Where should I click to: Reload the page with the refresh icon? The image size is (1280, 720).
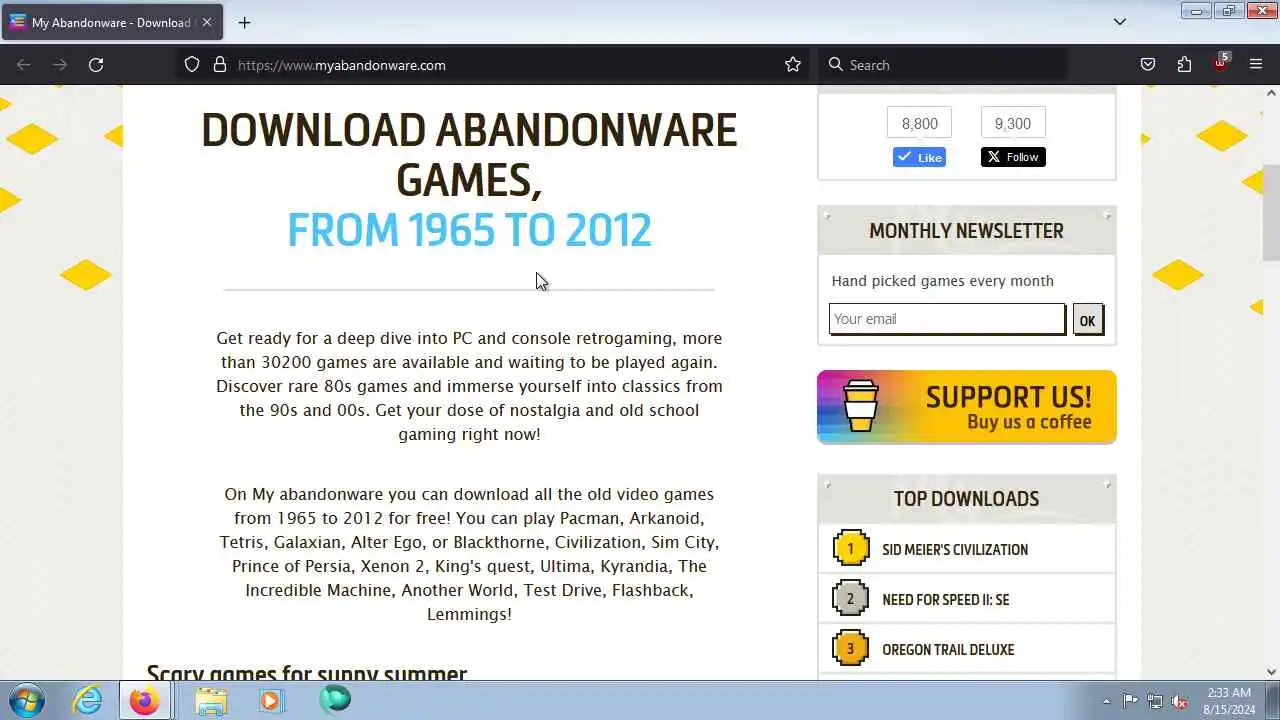(x=96, y=65)
